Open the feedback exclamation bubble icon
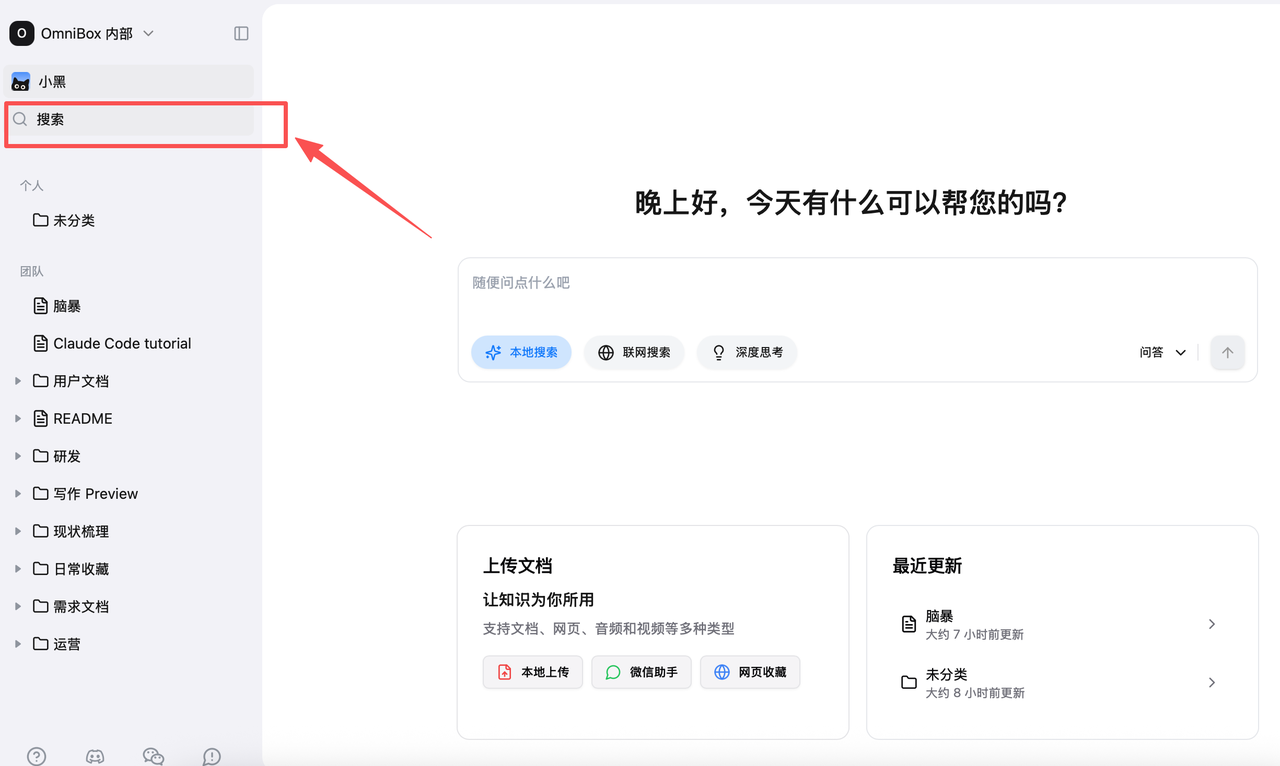The image size is (1280, 766). (x=212, y=756)
